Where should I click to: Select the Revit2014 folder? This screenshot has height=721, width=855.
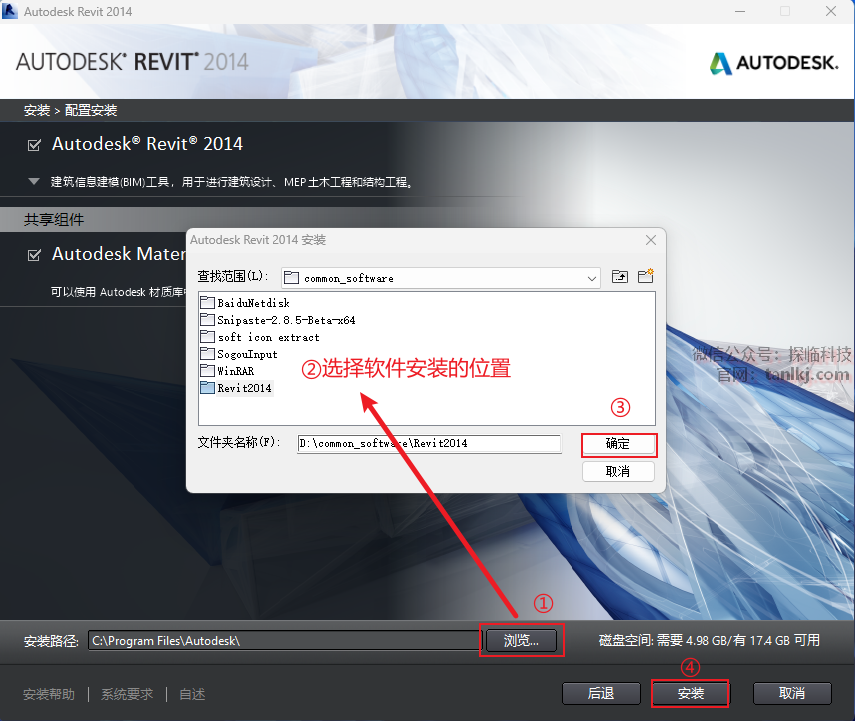tap(237, 388)
